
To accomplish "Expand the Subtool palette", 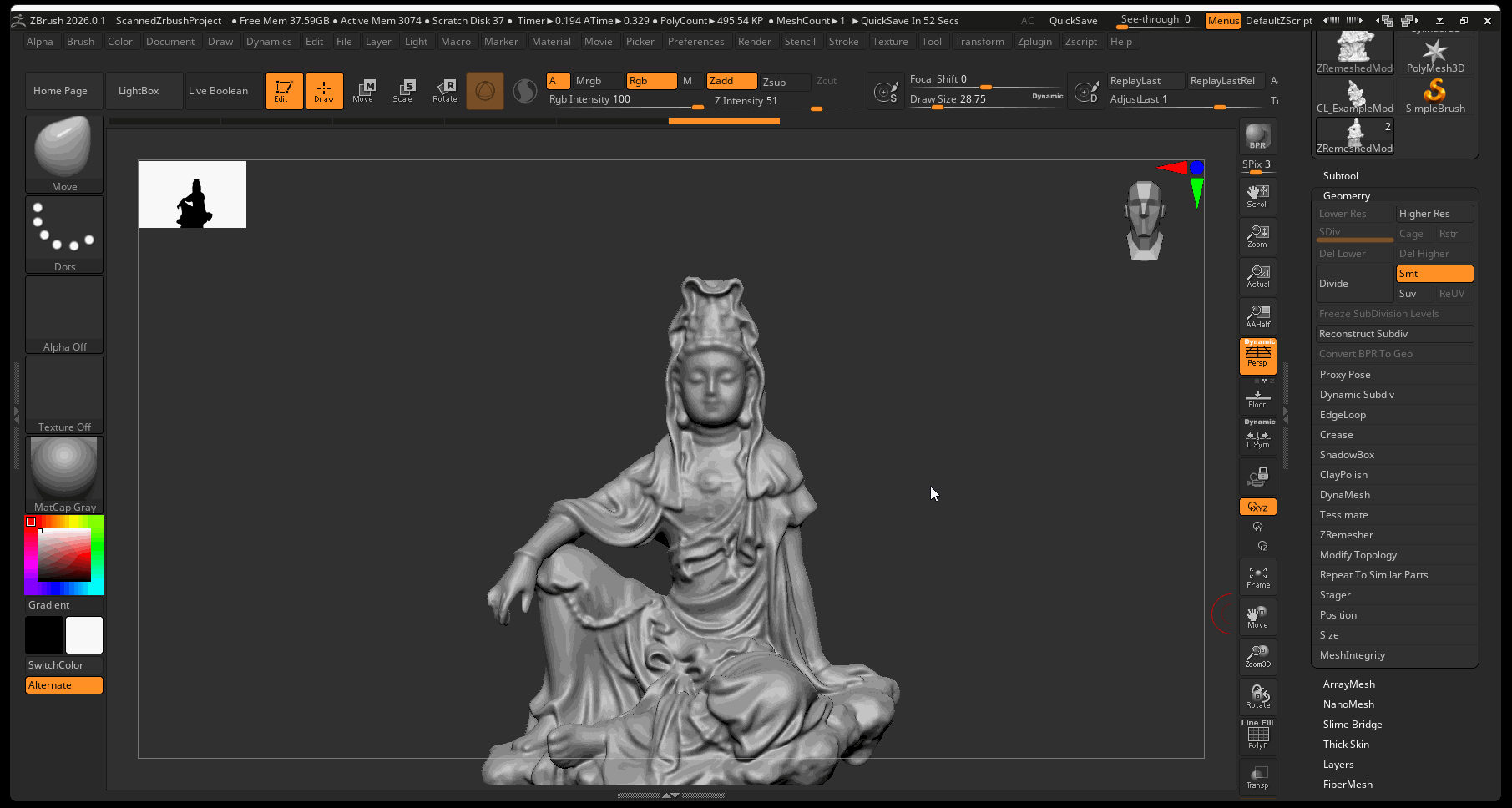I will coord(1340,176).
